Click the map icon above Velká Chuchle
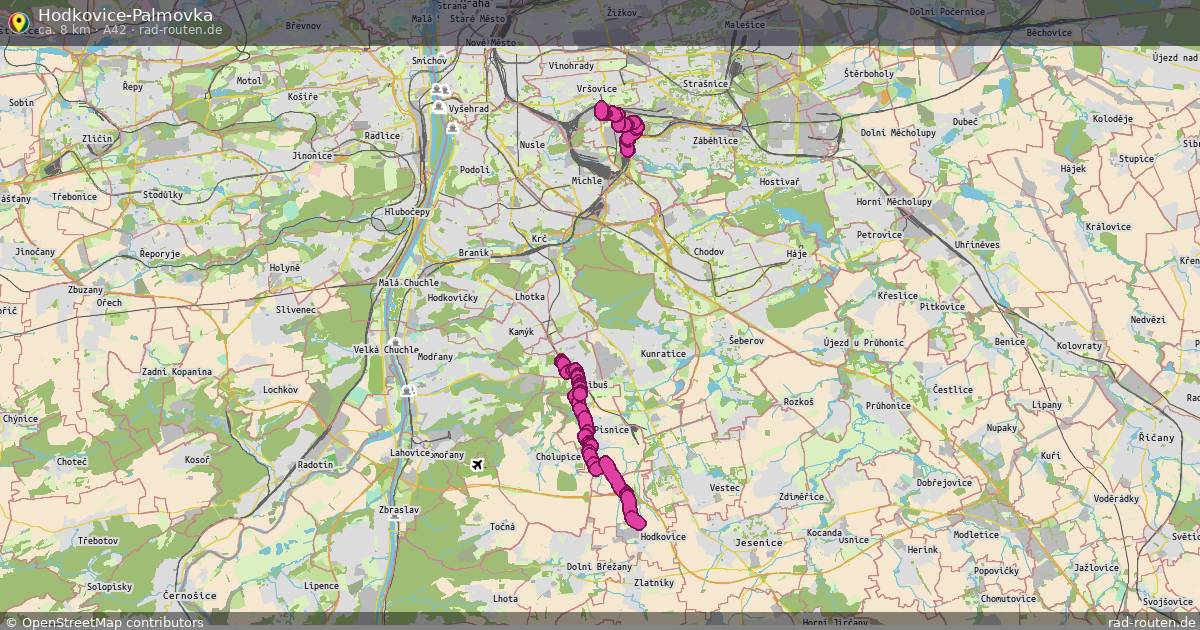This screenshot has height=630, width=1200. point(396,342)
